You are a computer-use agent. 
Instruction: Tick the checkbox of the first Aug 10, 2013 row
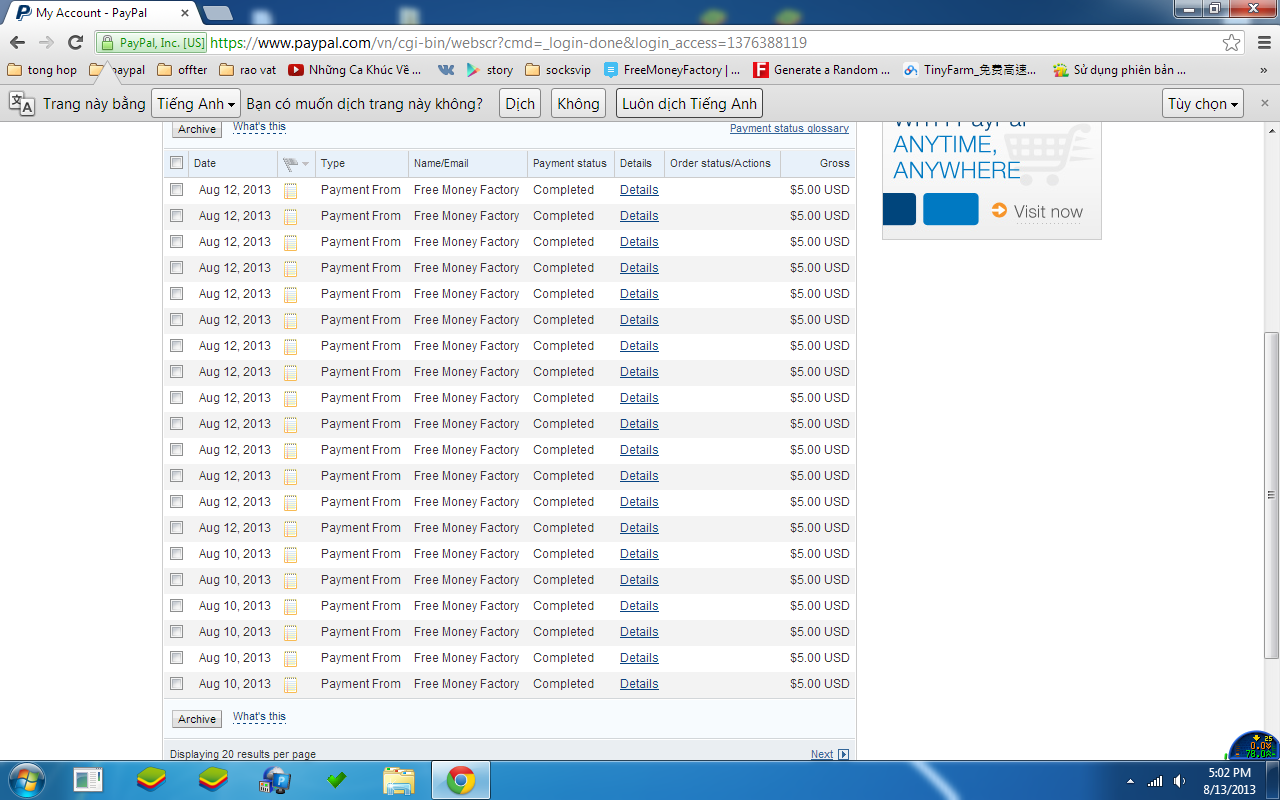(177, 554)
